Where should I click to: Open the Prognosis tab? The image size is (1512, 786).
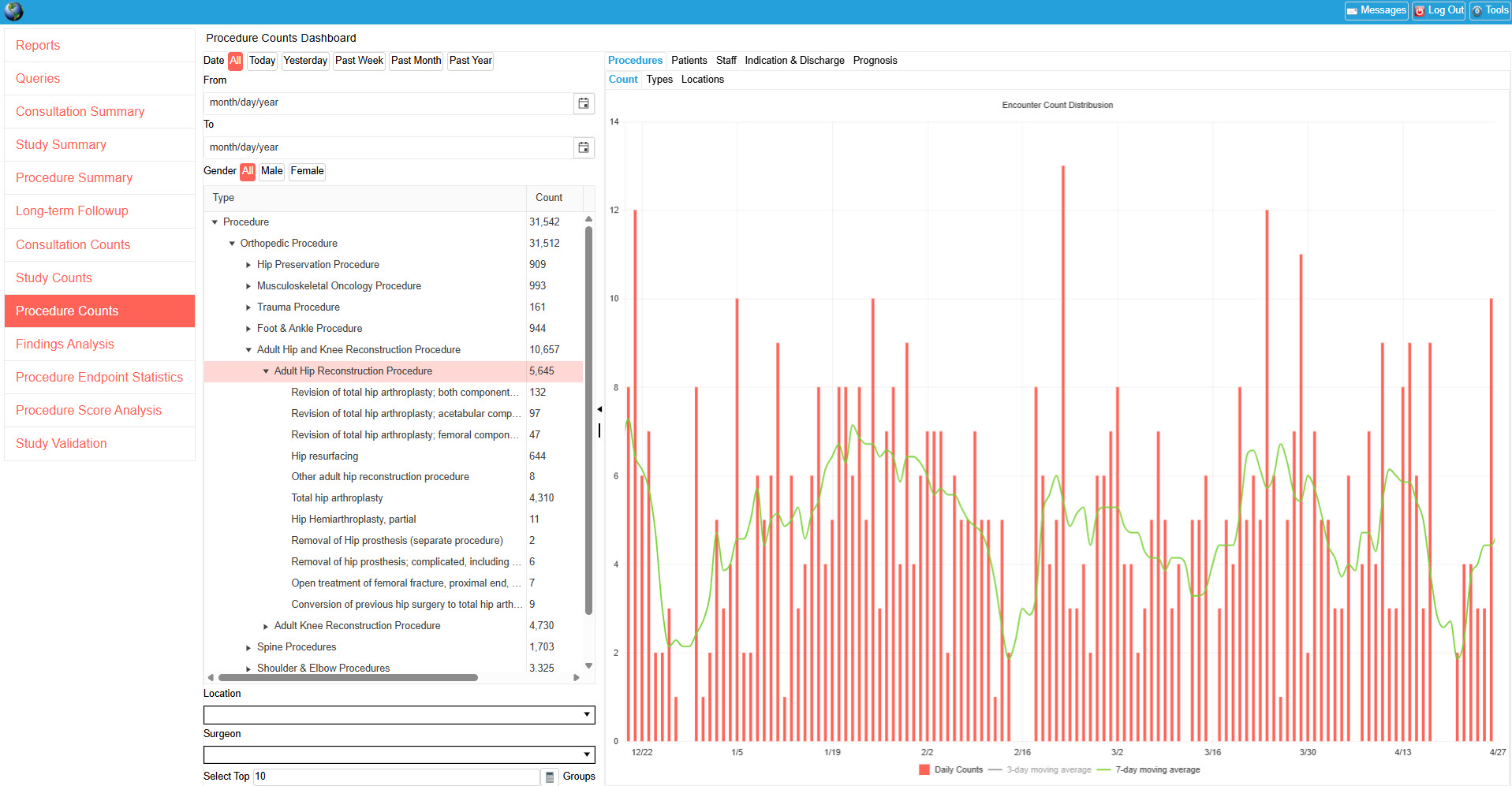pos(875,61)
